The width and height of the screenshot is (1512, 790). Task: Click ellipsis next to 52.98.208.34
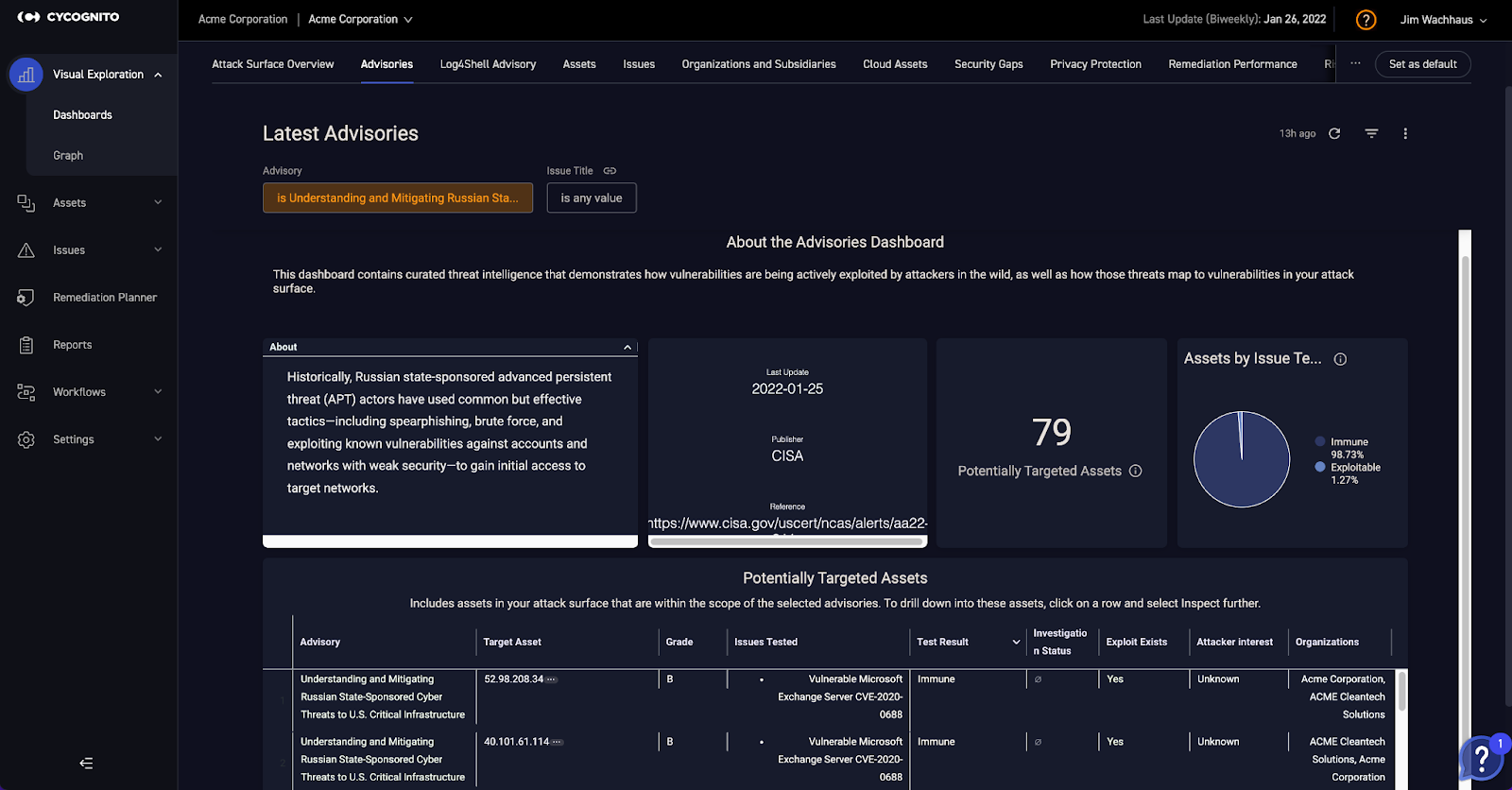(552, 679)
